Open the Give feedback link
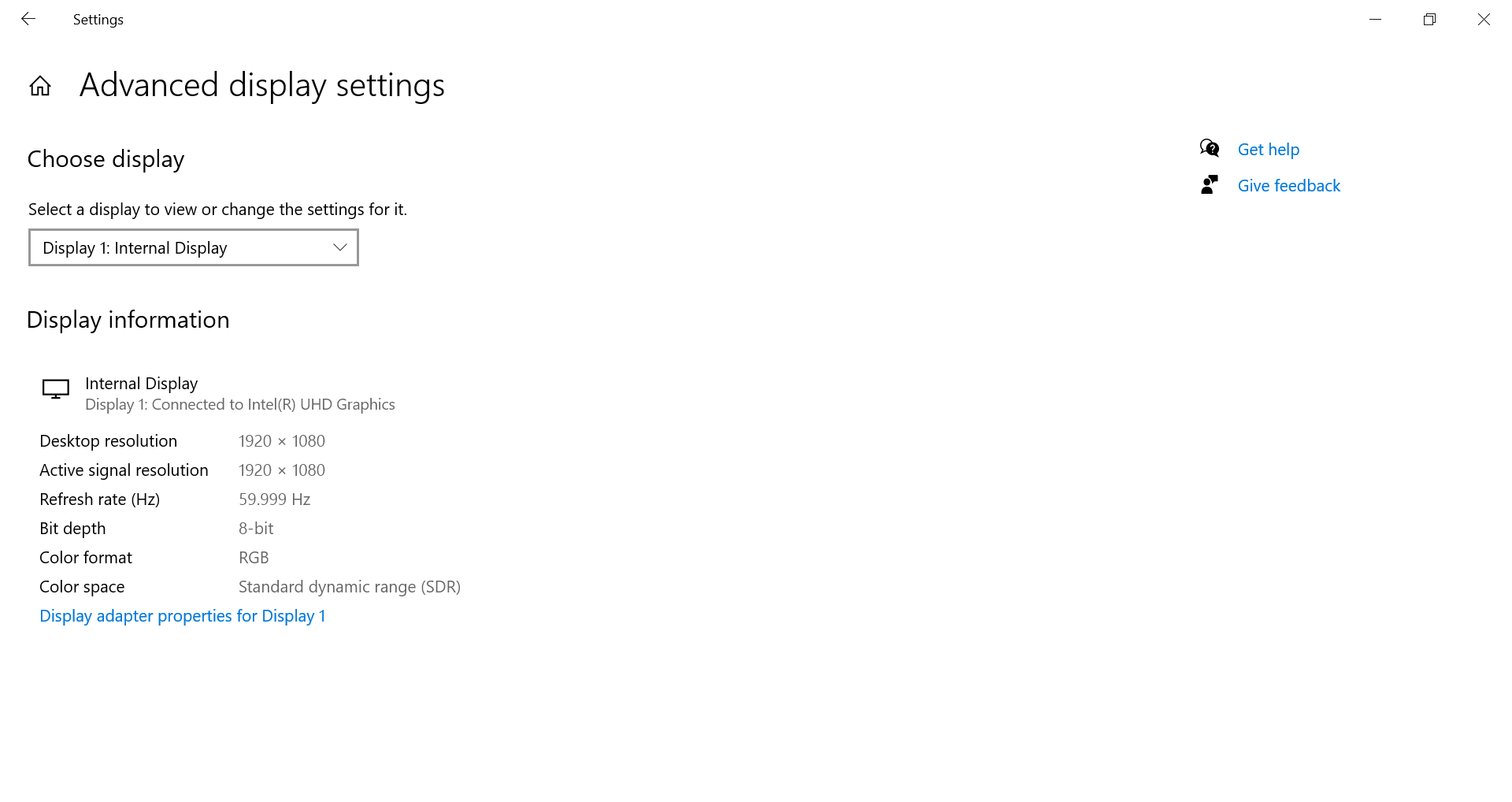Screen dimensions: 1512x802 [x=1288, y=186]
